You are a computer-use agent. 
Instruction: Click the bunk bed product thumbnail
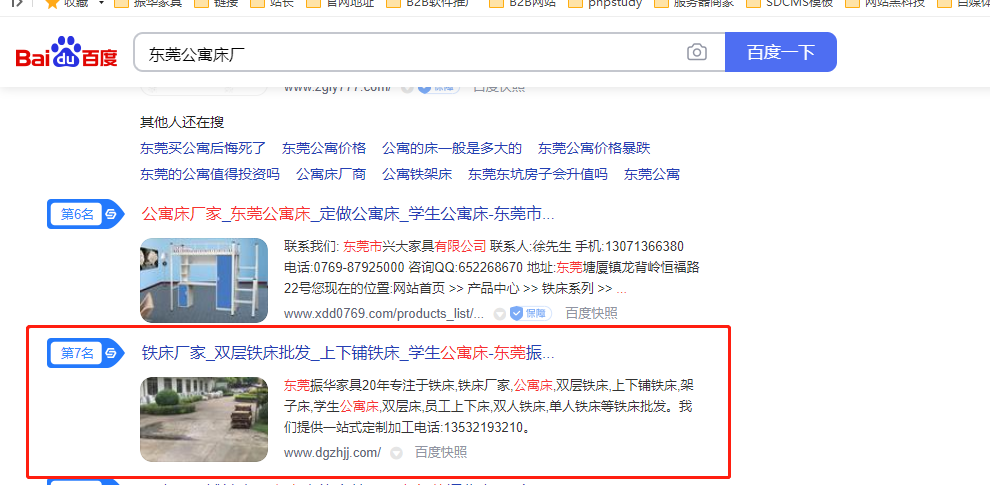tap(204, 279)
